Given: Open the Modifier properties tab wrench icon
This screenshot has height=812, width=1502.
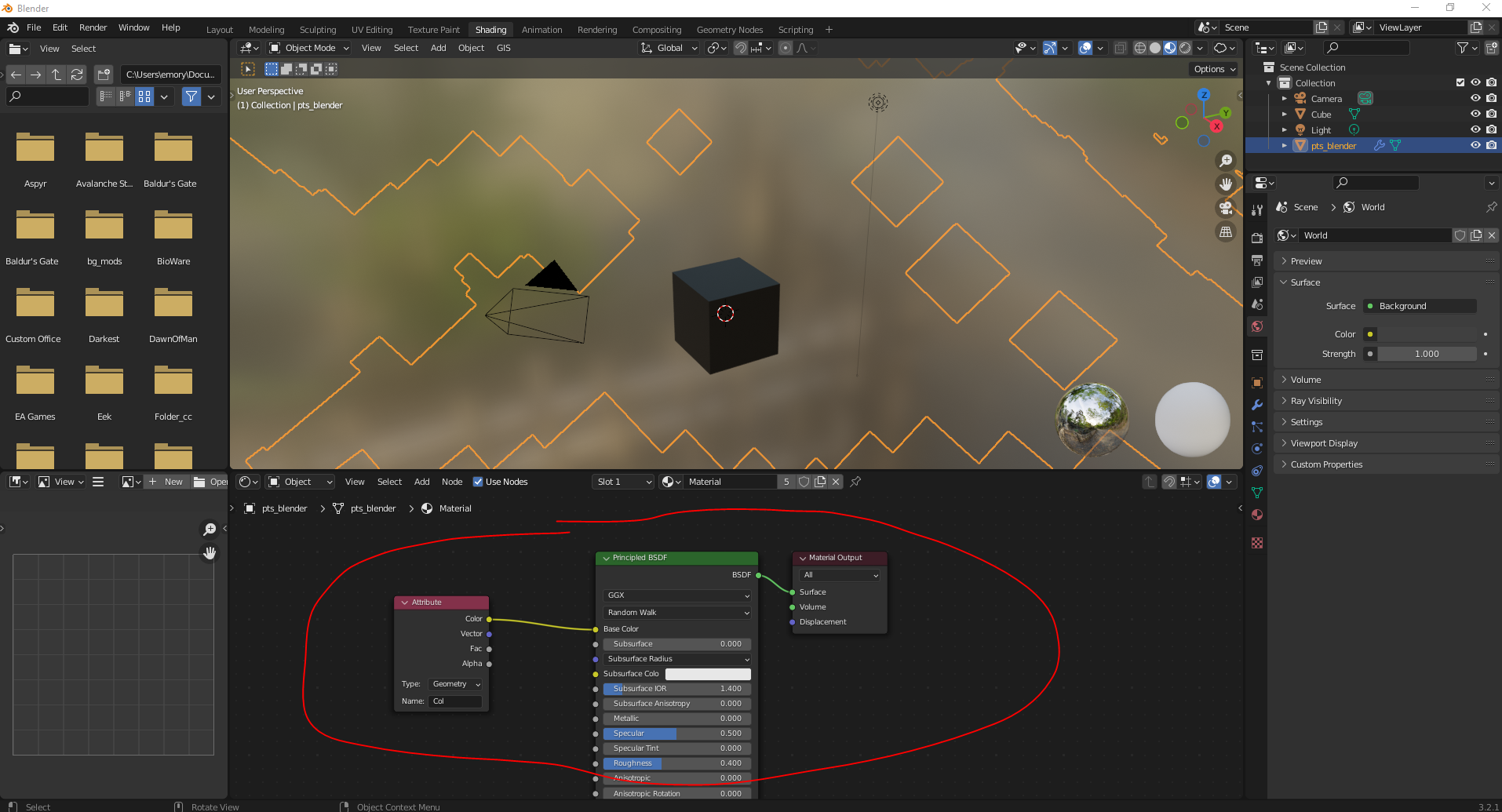Looking at the screenshot, I should point(1257,405).
